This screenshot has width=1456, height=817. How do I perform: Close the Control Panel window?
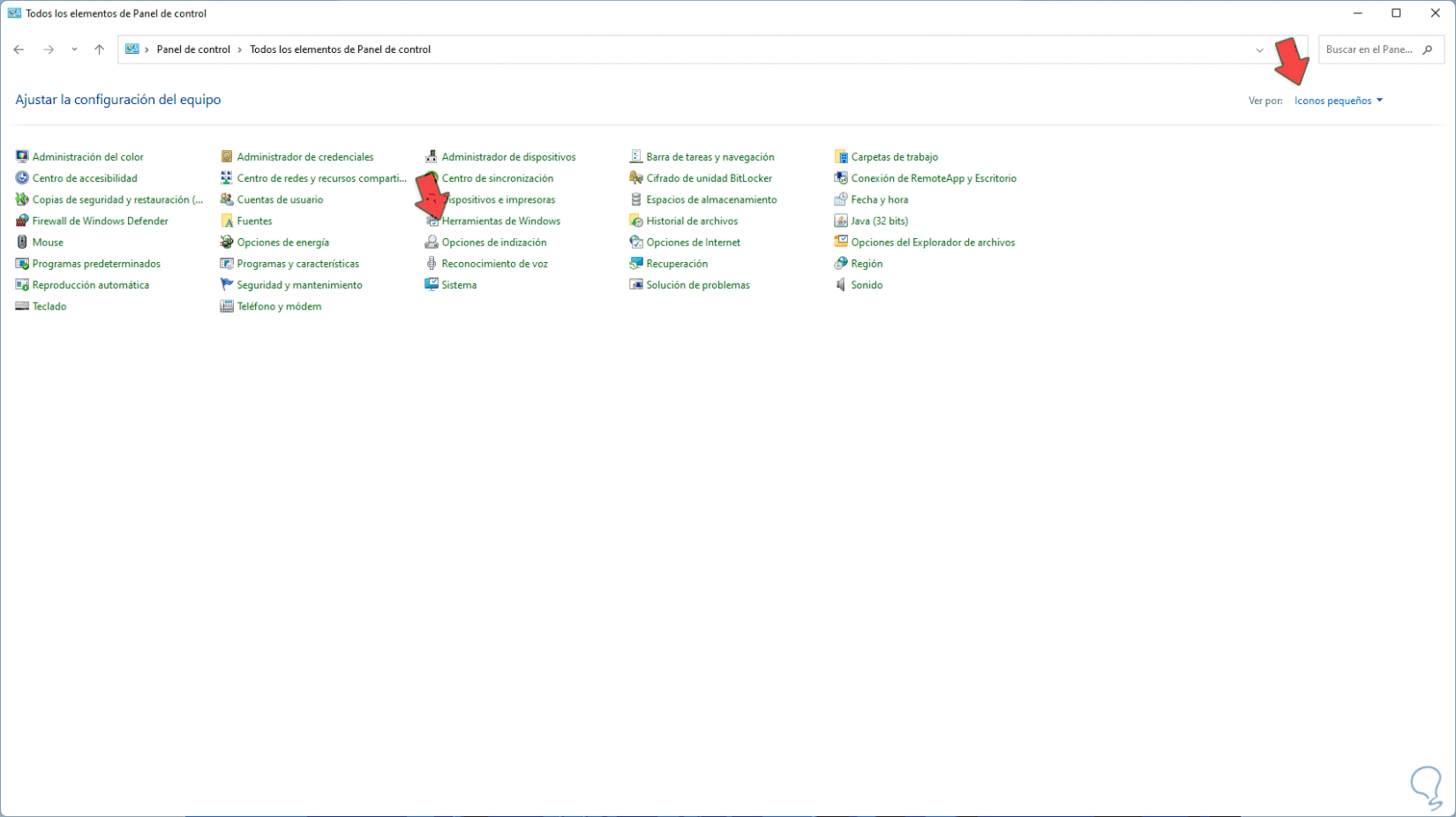(1435, 13)
